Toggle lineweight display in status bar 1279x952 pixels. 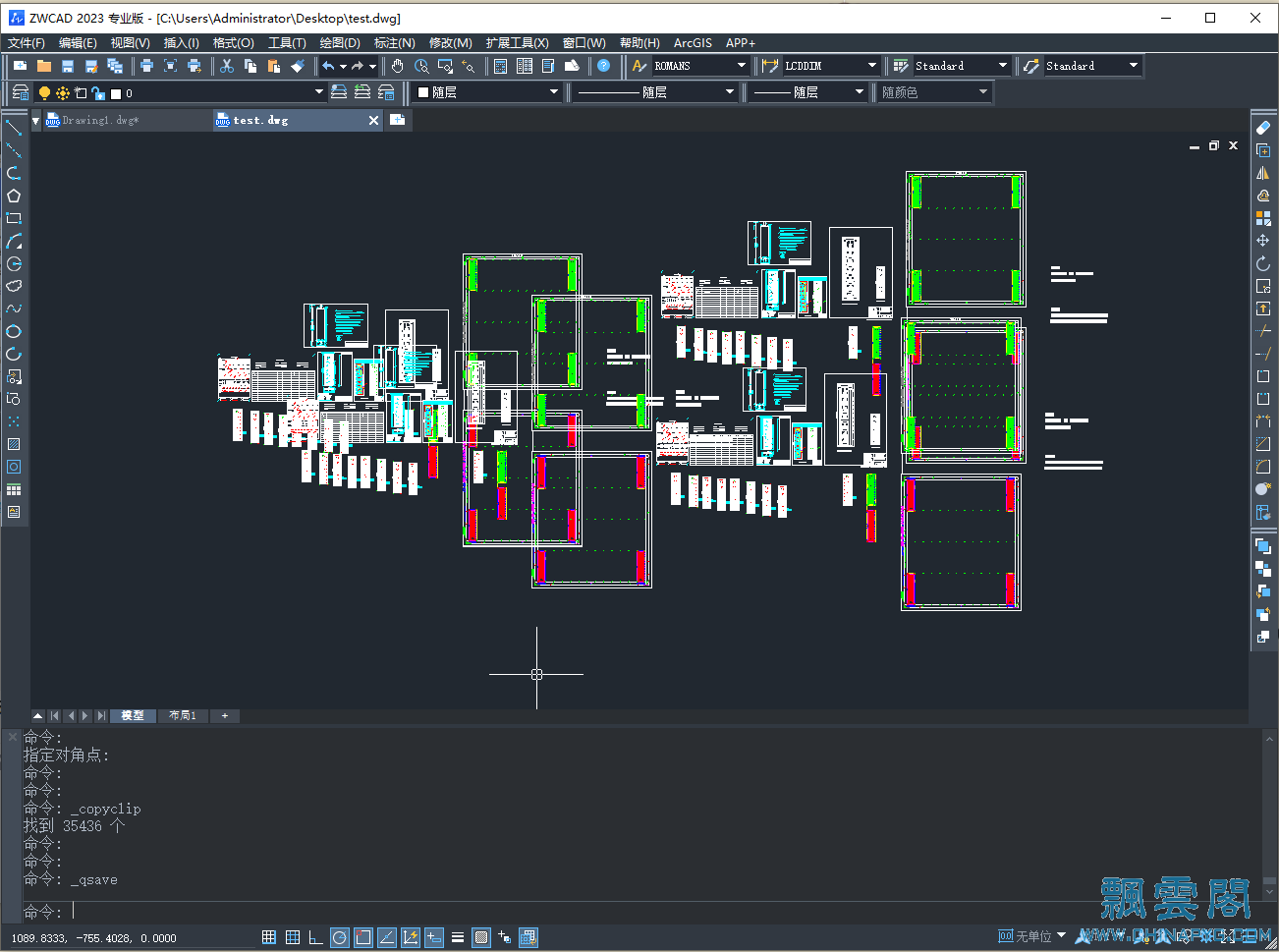[x=458, y=937]
